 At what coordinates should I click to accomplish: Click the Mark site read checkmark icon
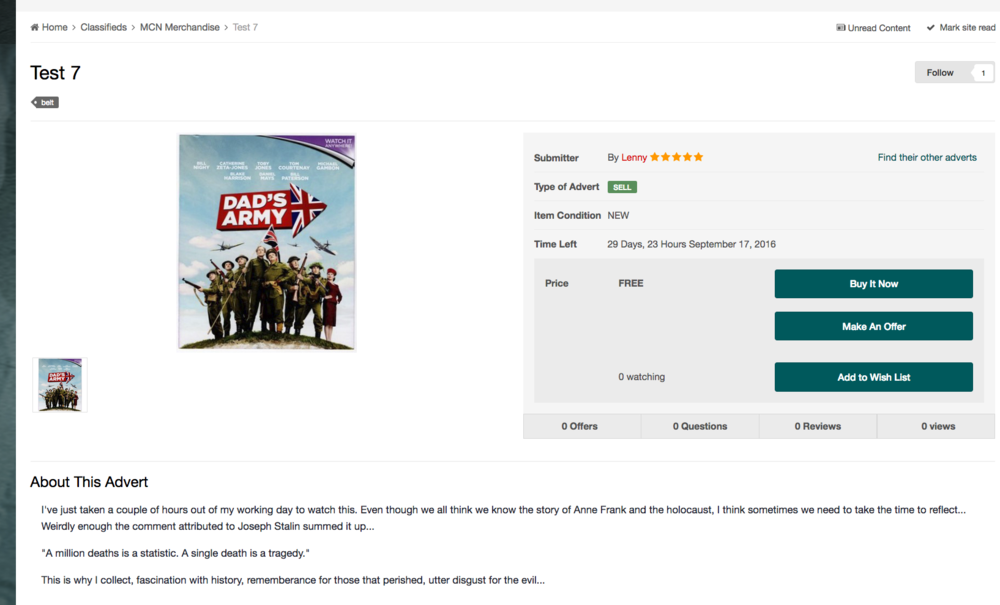(x=930, y=27)
